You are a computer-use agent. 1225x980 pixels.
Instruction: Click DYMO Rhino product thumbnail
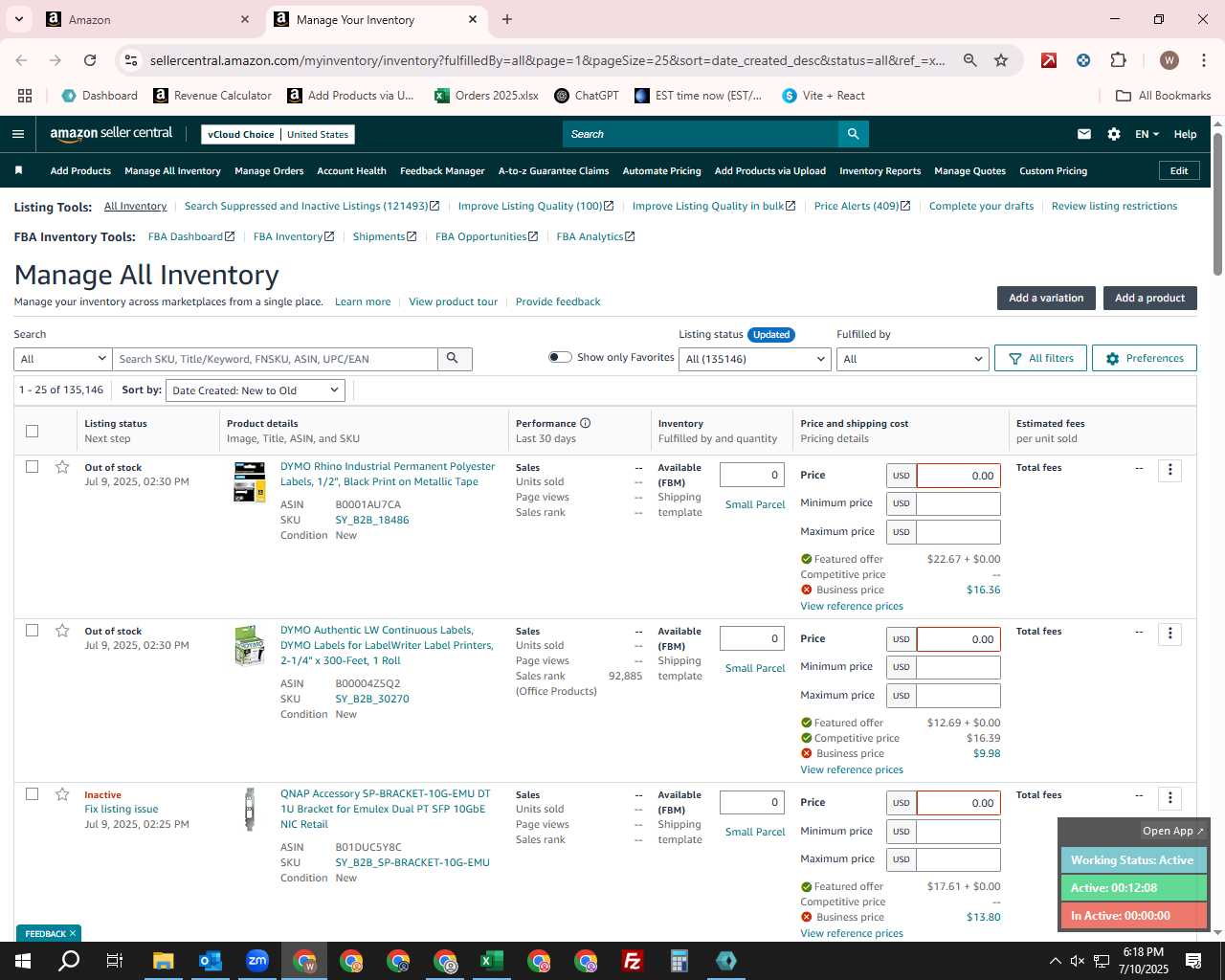[x=250, y=481]
